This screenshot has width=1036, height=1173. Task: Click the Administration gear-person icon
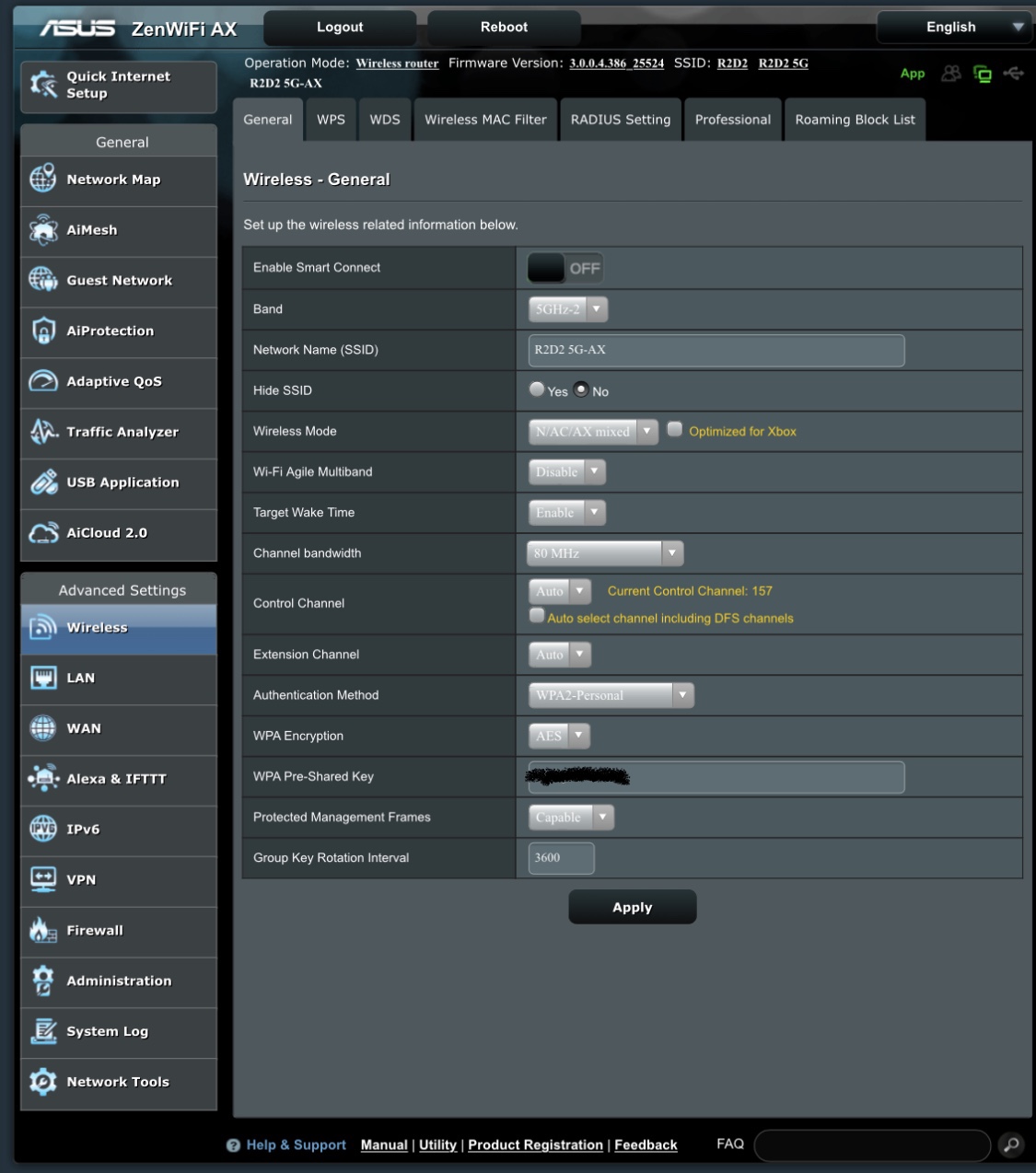pos(43,981)
